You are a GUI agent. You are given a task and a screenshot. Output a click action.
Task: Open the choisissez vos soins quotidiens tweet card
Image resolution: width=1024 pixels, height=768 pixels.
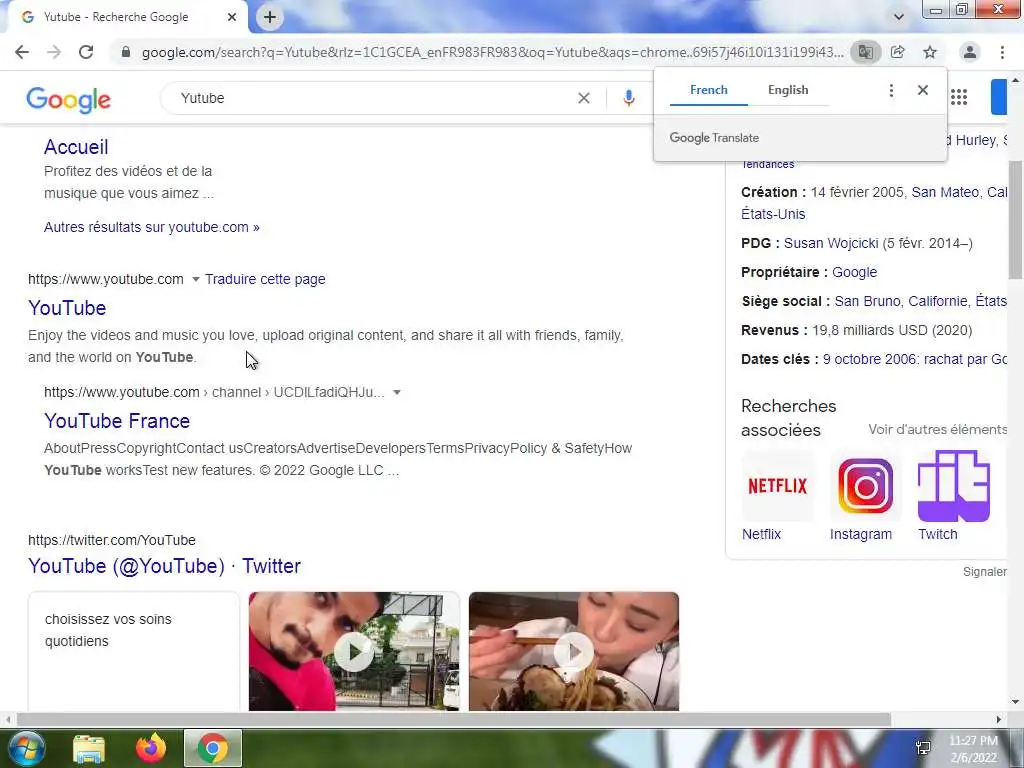tap(134, 651)
